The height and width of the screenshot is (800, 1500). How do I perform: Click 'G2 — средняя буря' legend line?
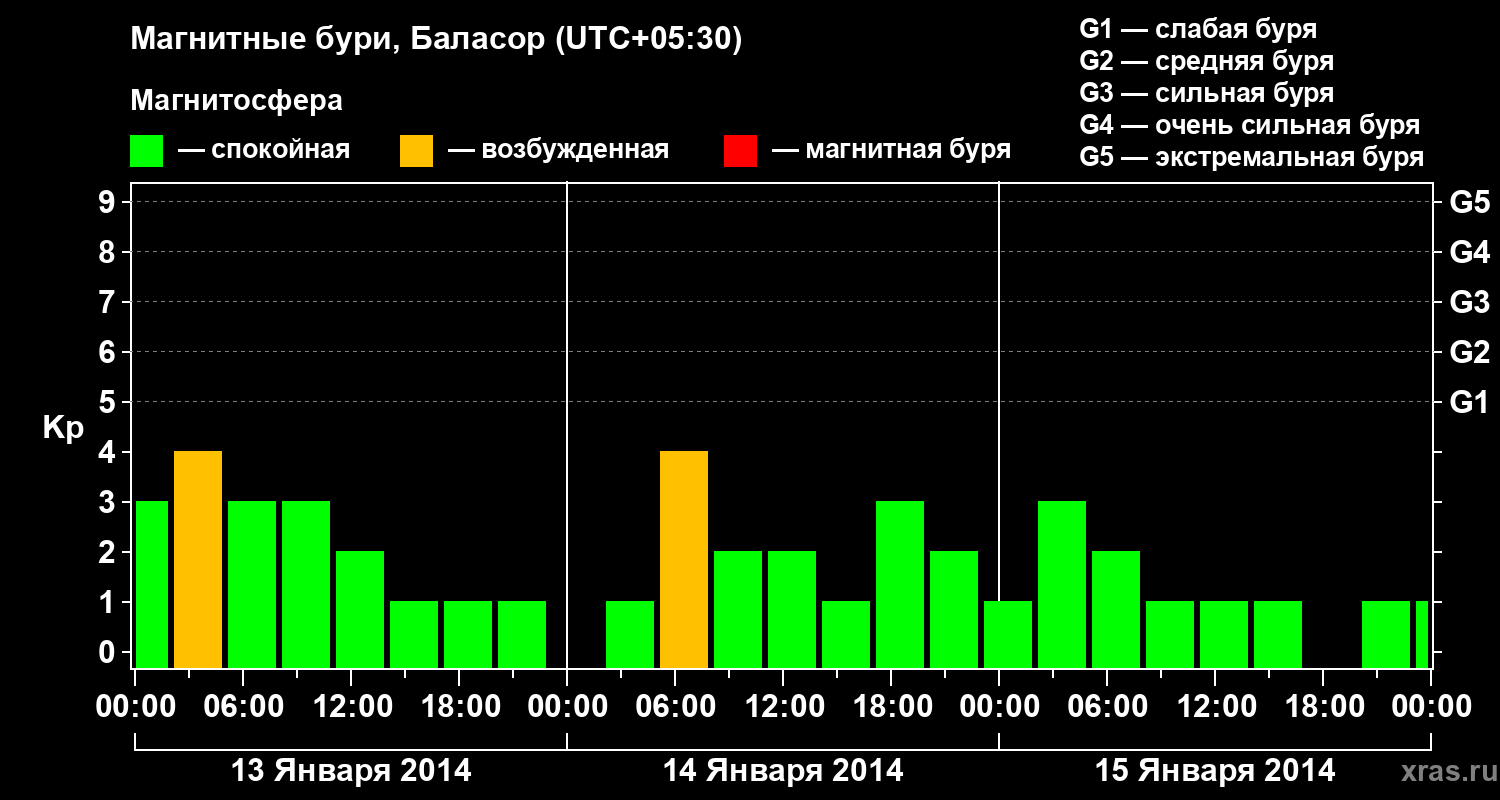pyautogui.click(x=1206, y=61)
